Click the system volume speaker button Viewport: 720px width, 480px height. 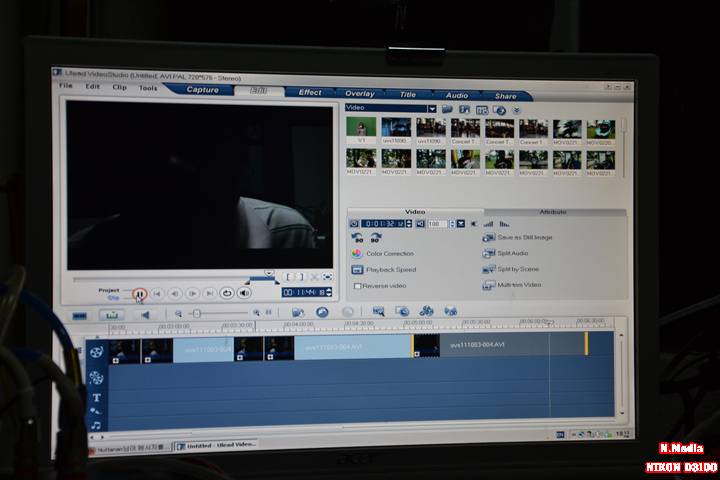(x=244, y=293)
